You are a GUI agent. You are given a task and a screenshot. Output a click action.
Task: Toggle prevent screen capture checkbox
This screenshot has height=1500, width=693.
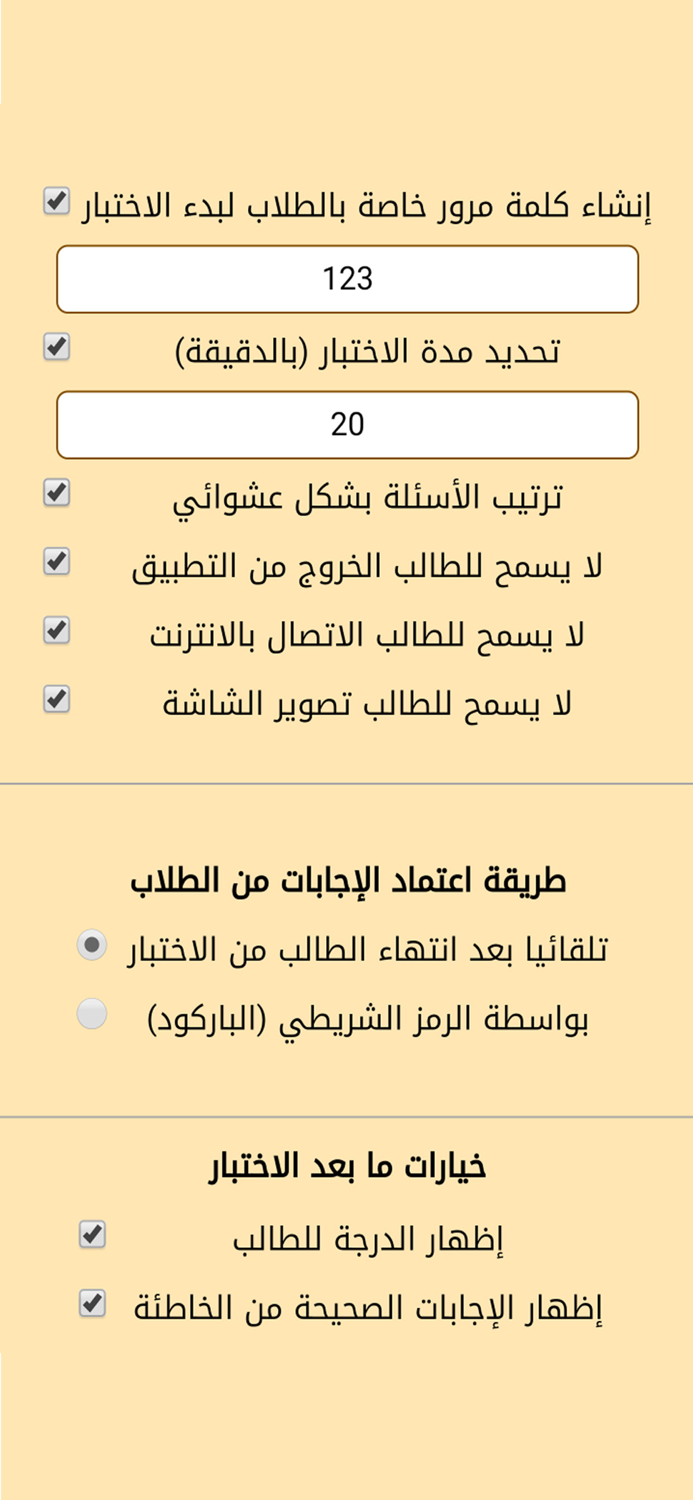tap(56, 700)
